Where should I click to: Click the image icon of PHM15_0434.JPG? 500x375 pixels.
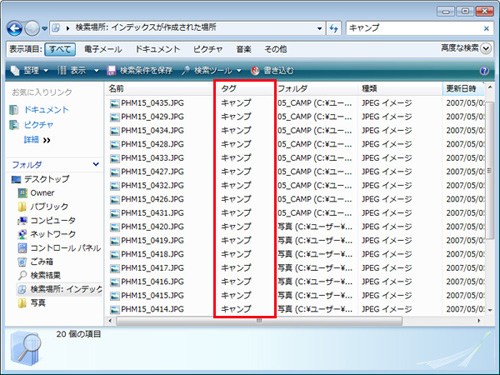coord(115,131)
